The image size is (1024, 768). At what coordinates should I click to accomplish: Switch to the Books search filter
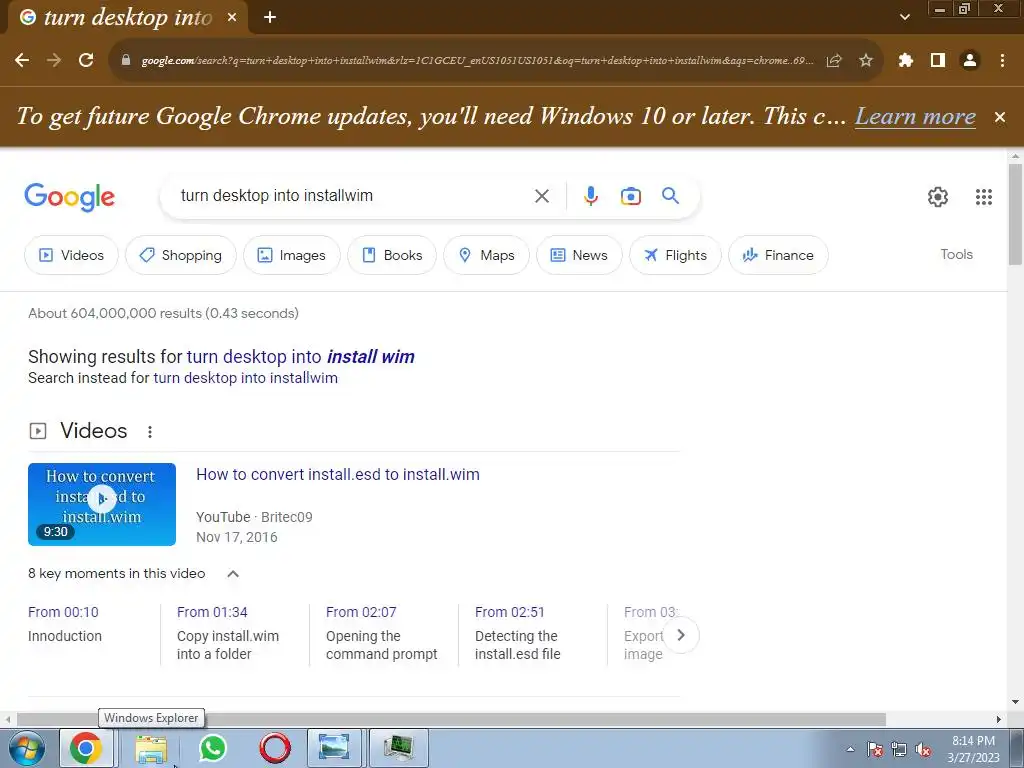(392, 255)
